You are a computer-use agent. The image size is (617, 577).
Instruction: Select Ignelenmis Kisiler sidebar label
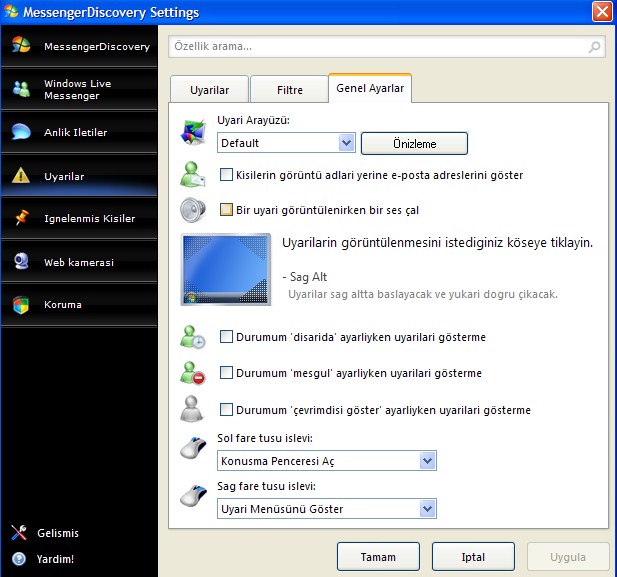(x=89, y=218)
